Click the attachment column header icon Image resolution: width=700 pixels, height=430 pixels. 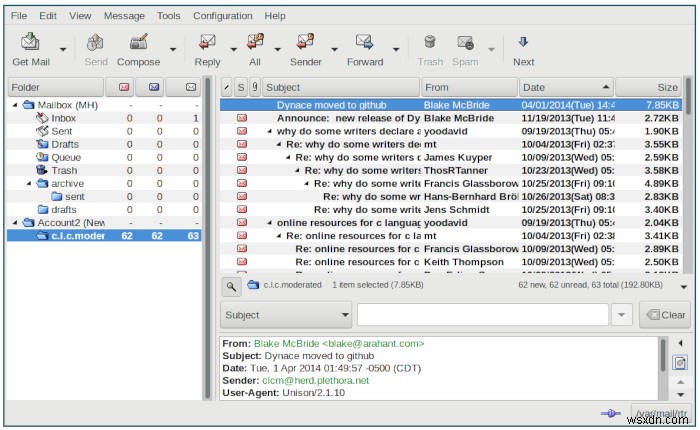(255, 87)
